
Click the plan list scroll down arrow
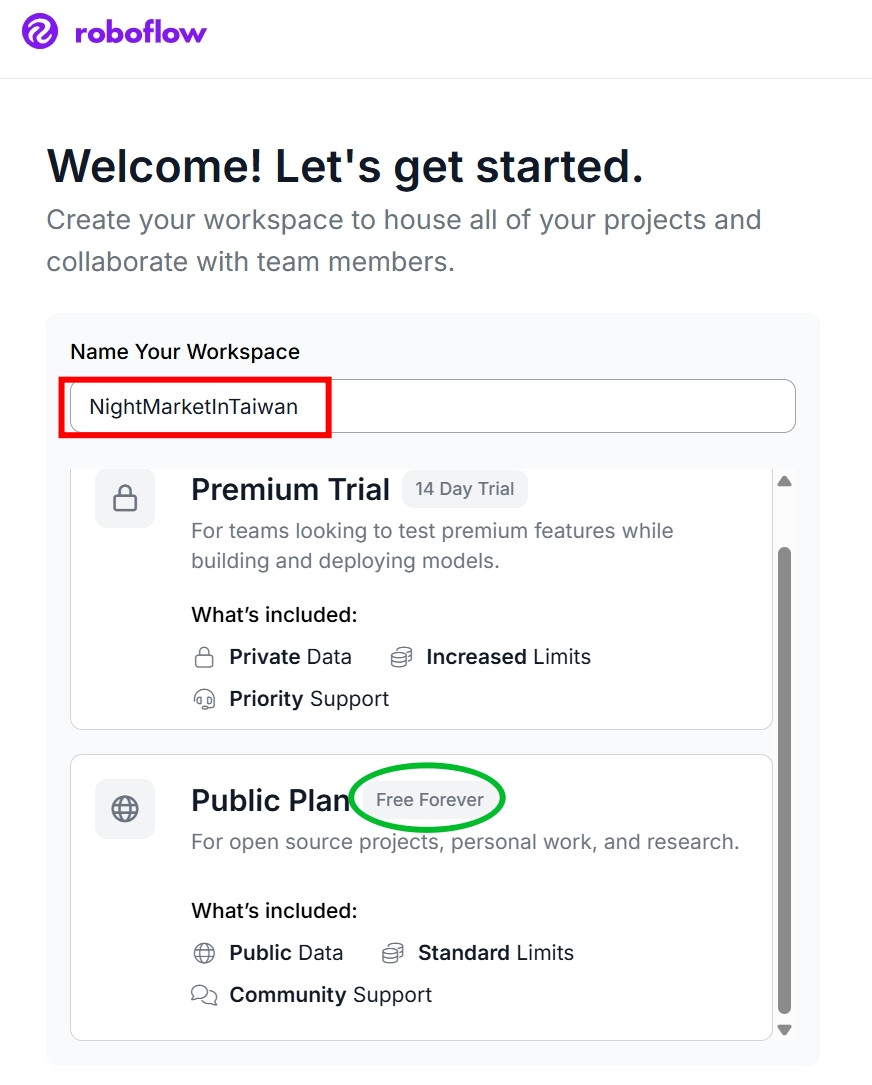point(785,1029)
